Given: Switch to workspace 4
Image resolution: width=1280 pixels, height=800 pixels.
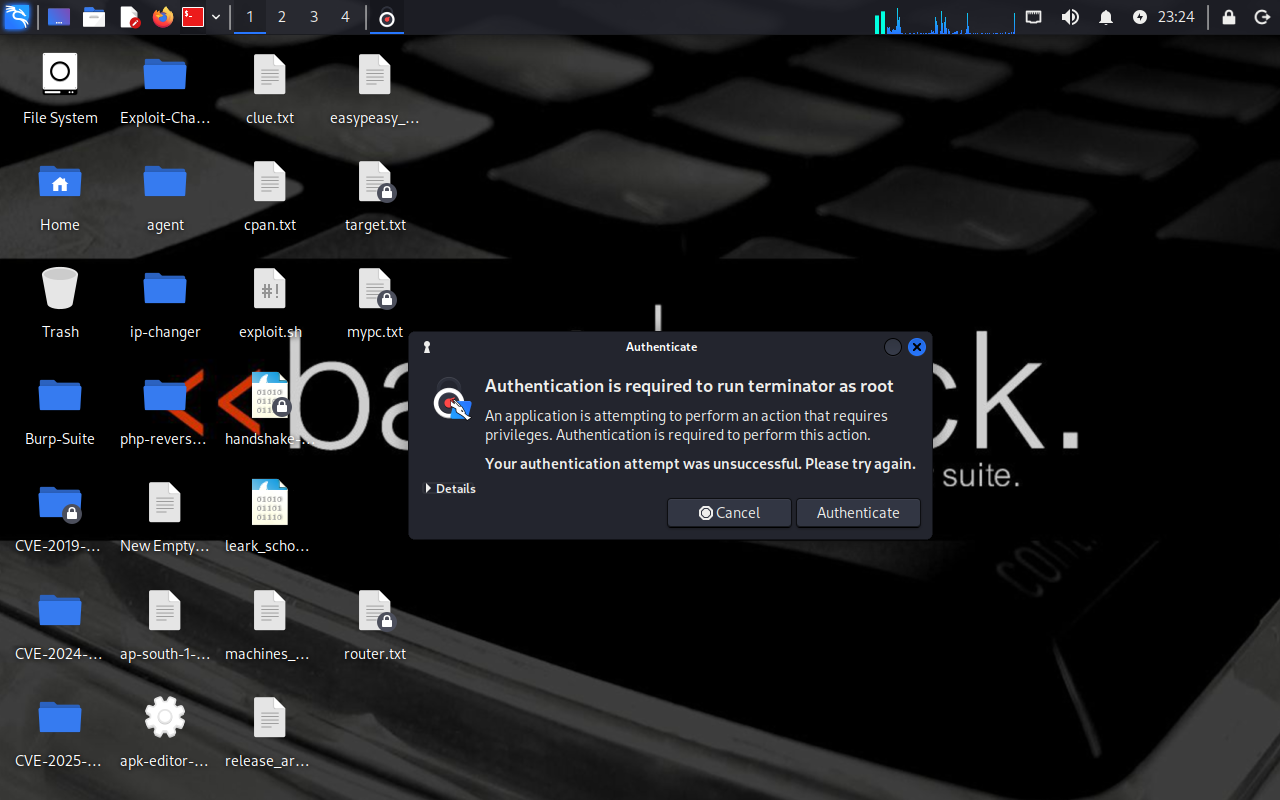Looking at the screenshot, I should [x=345, y=17].
